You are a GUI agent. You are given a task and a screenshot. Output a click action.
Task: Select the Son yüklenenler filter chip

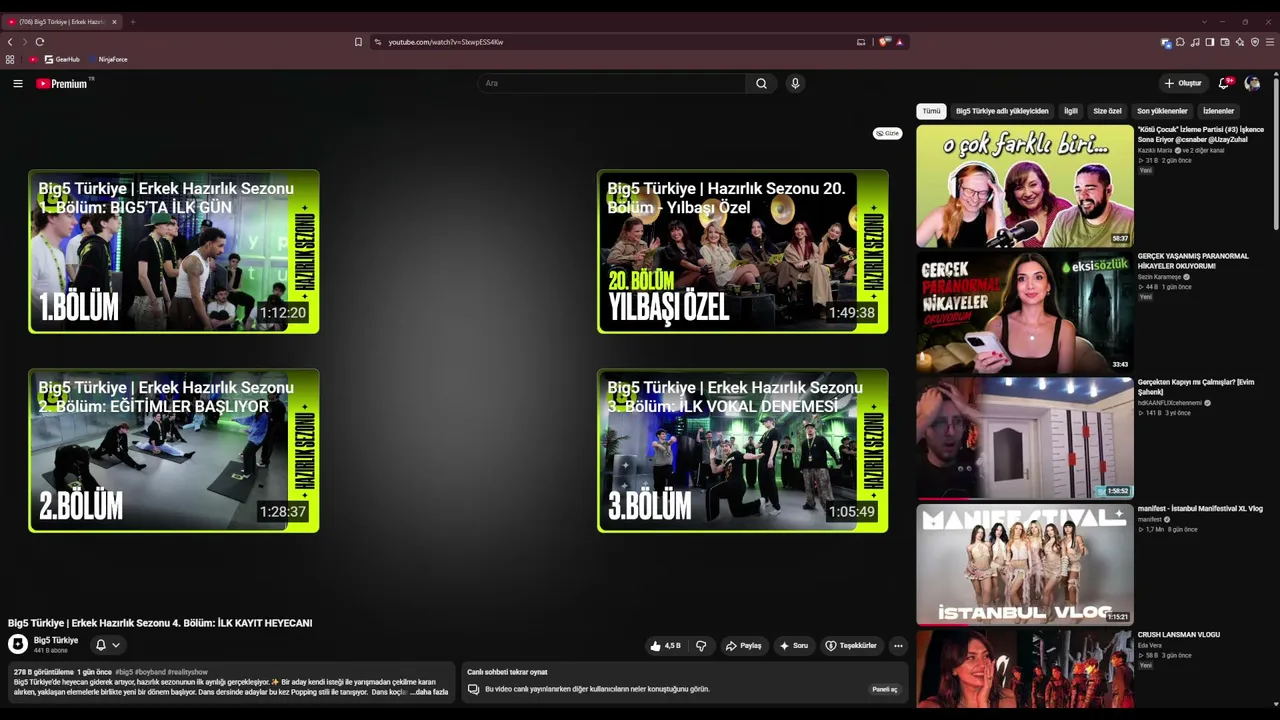[x=1162, y=111]
